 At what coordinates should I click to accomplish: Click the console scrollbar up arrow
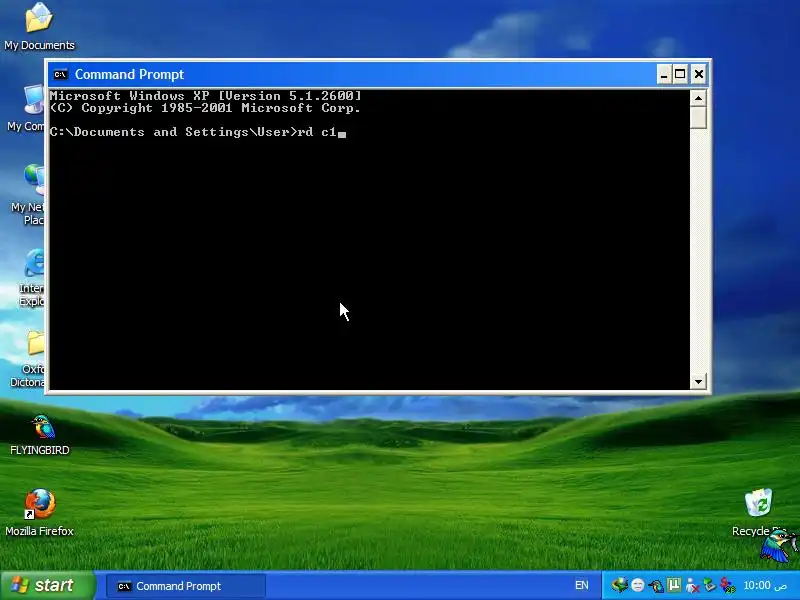click(698, 97)
